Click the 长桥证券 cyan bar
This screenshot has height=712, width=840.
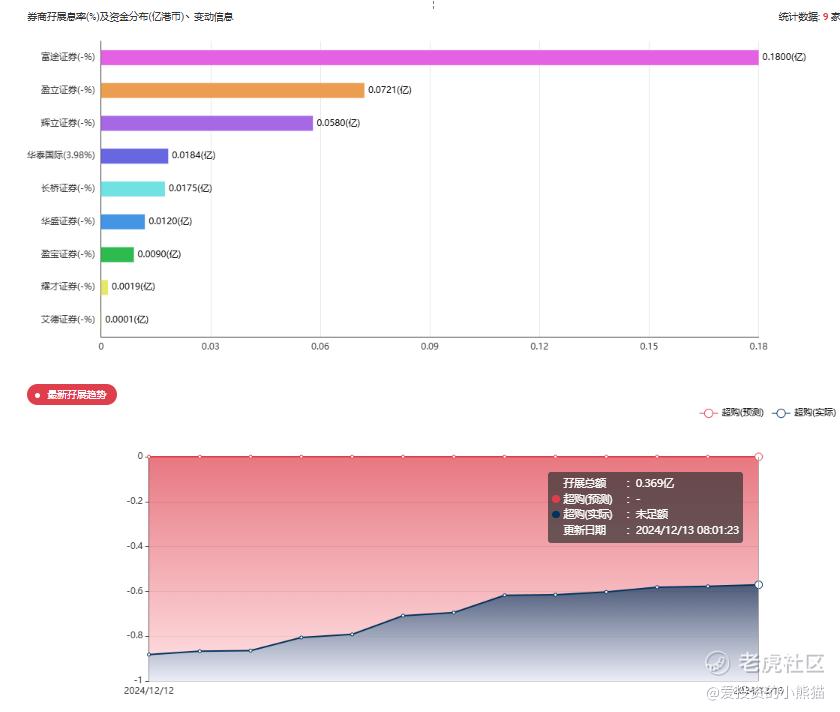[x=133, y=189]
